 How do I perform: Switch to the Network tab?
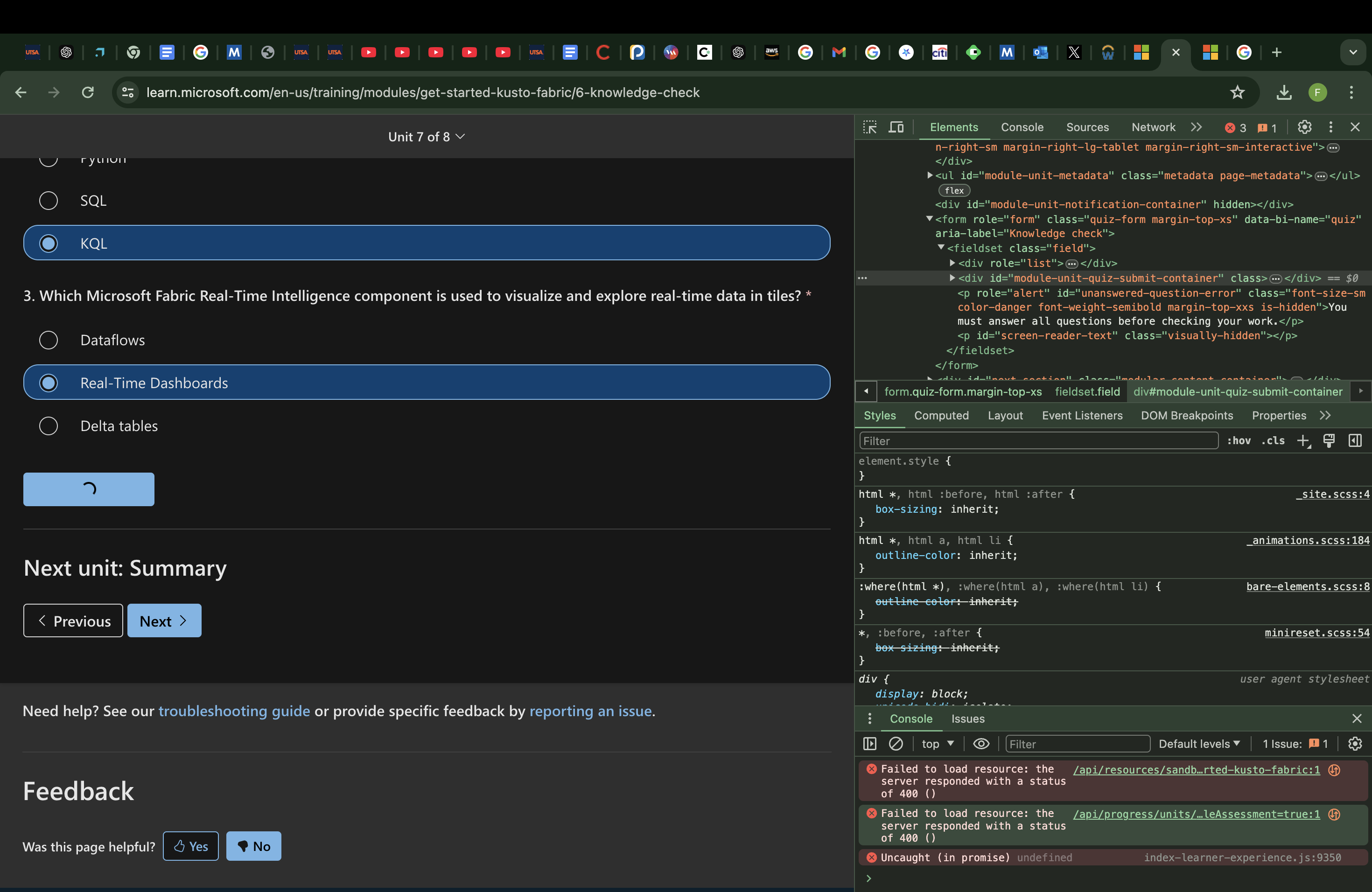pyautogui.click(x=1153, y=127)
